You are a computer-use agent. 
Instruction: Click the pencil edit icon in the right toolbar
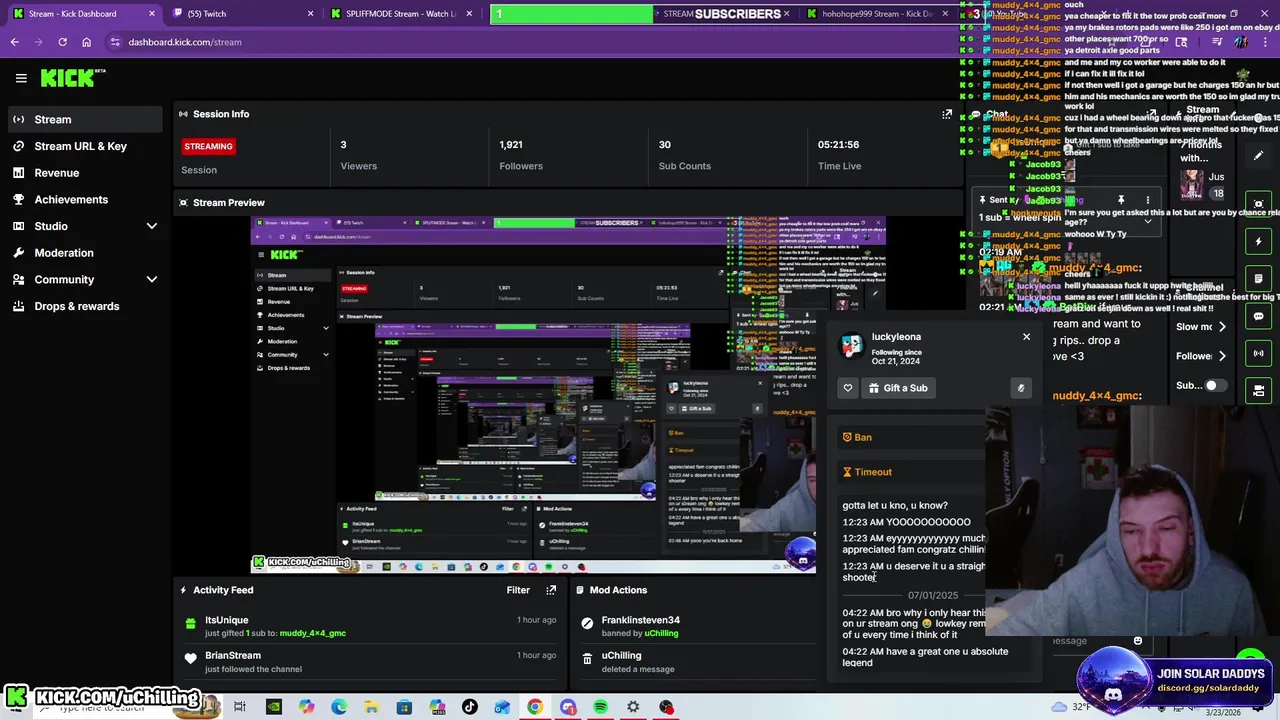coord(1258,156)
